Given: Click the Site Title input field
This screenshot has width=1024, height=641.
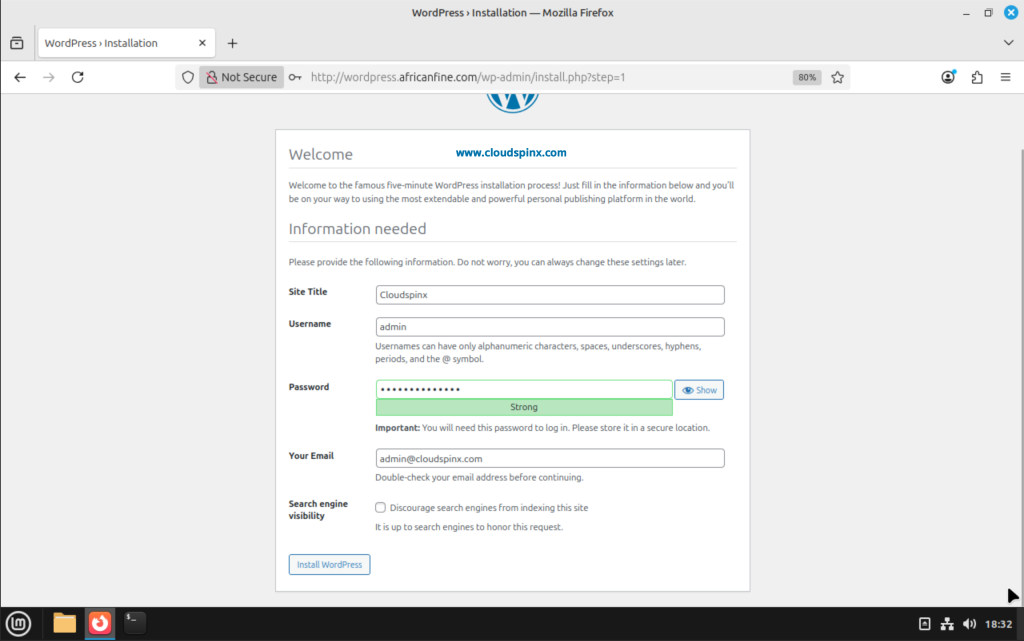Looking at the screenshot, I should point(550,294).
